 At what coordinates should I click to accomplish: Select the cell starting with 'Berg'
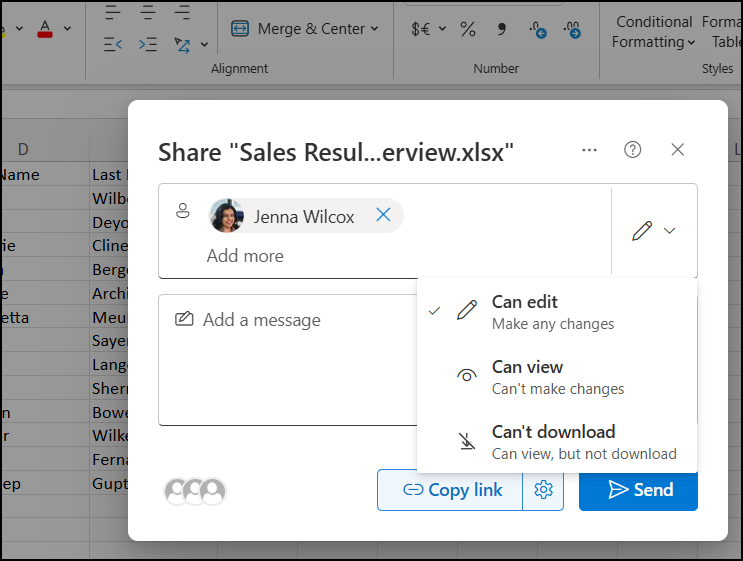click(x=109, y=270)
